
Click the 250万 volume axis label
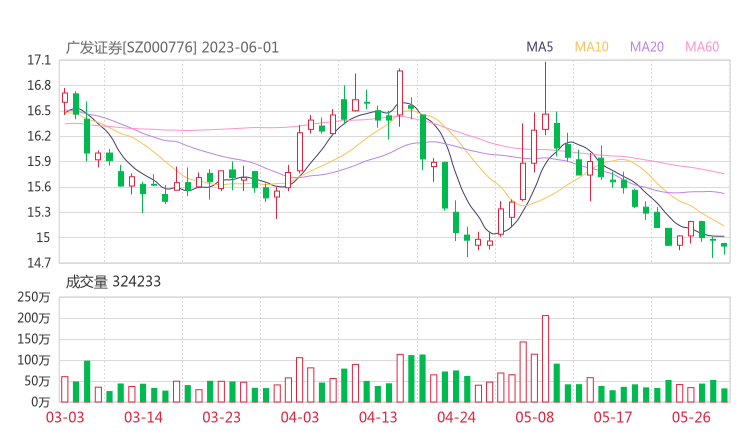tap(34, 297)
